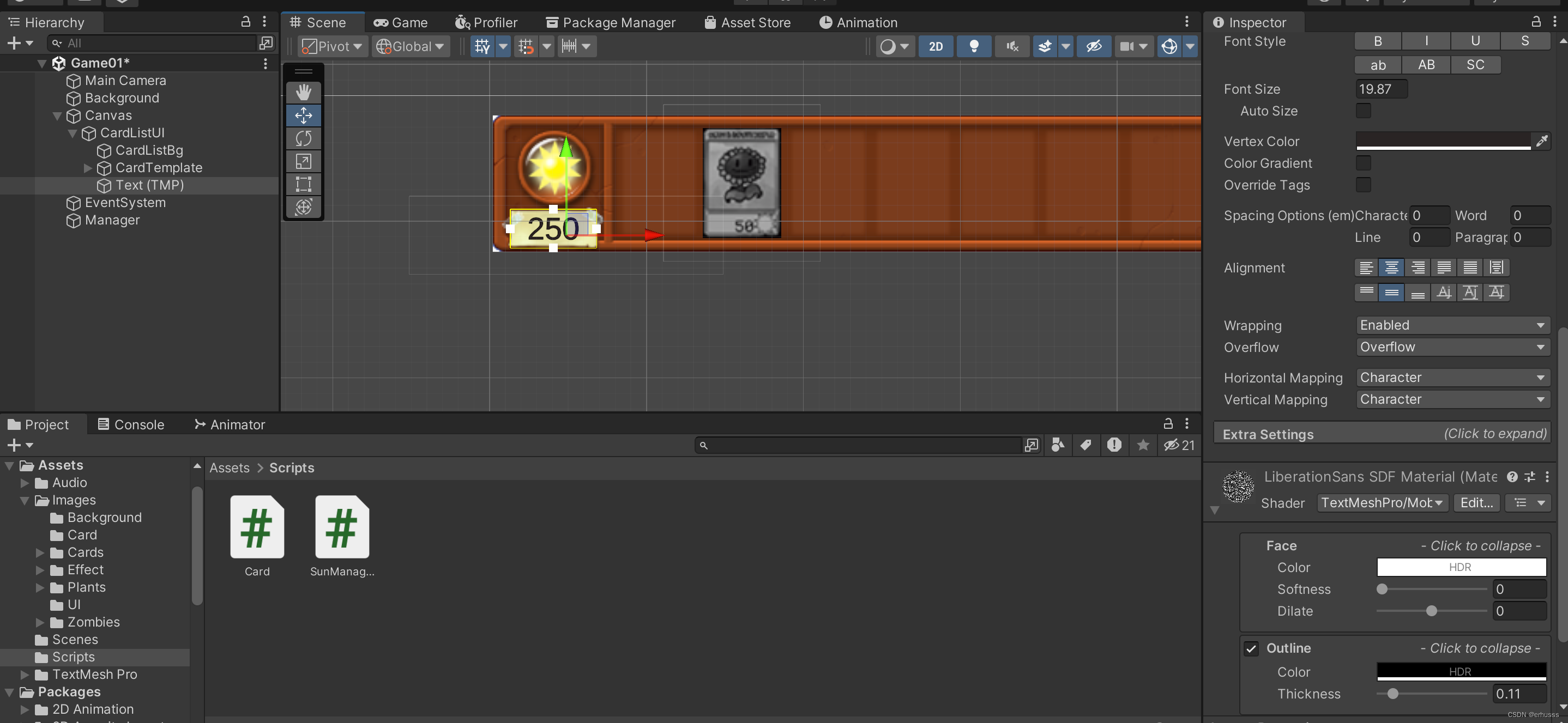Click the Bold font style button

coord(1378,41)
